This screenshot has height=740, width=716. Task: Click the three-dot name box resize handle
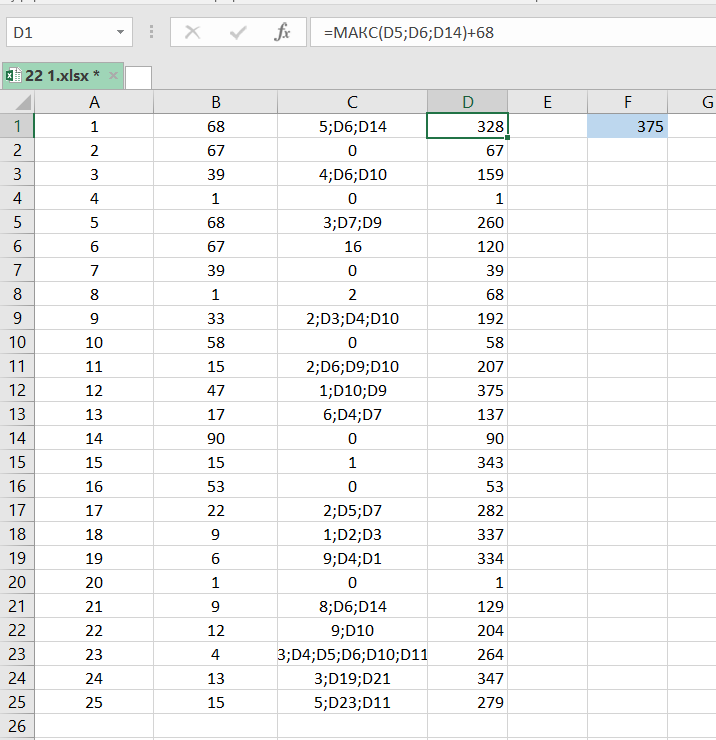[x=151, y=33]
